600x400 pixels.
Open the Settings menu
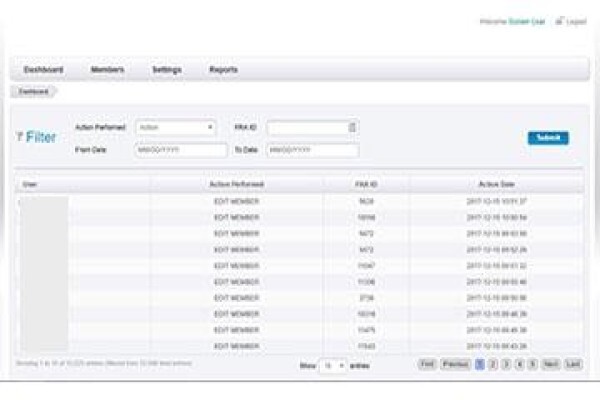click(x=167, y=70)
